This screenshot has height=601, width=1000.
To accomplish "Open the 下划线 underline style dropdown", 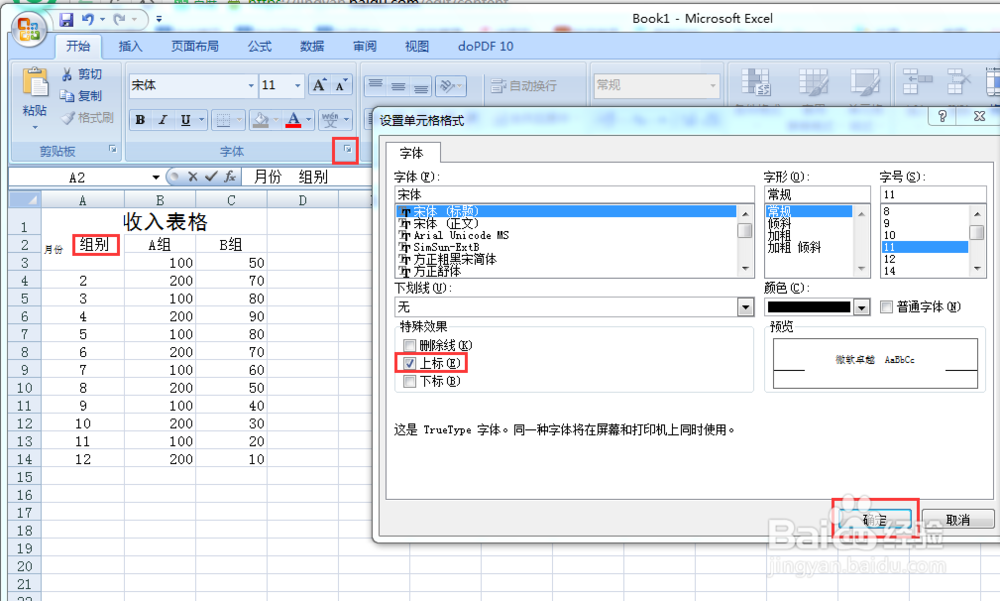I will (x=744, y=307).
